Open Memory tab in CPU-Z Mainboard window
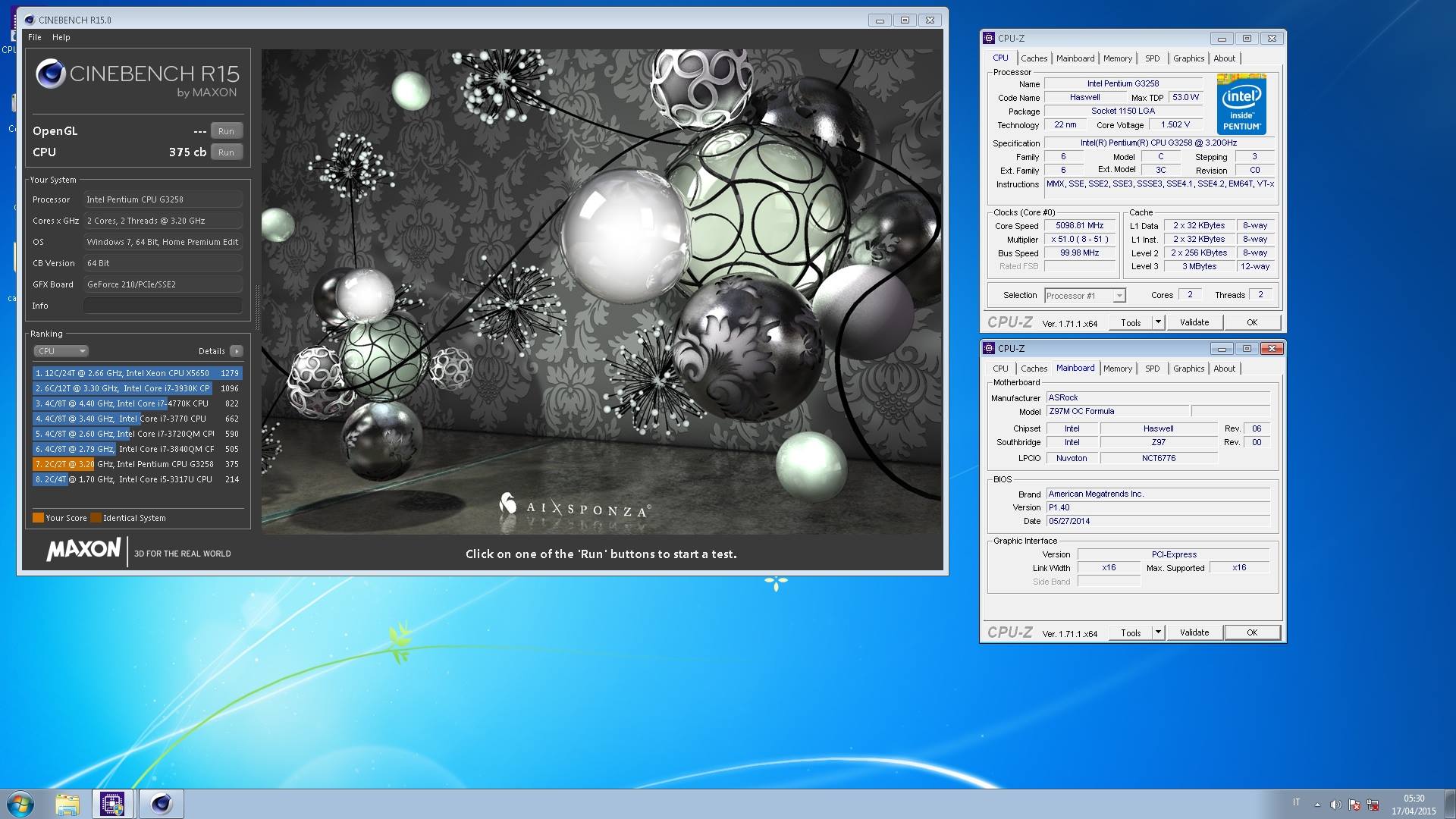Screen dimensions: 1456x819 1118,369
